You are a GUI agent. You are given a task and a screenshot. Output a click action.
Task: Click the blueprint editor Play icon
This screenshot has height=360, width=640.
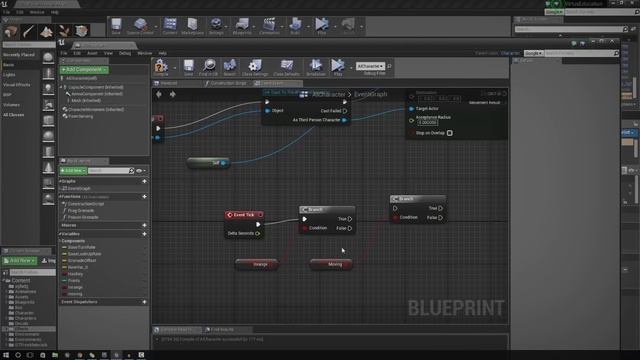(x=337, y=66)
